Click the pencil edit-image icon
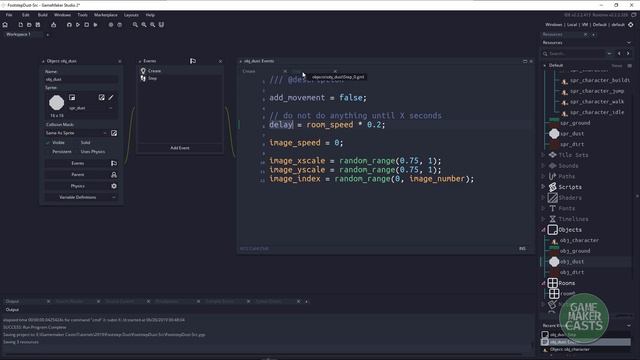 tap(111, 98)
